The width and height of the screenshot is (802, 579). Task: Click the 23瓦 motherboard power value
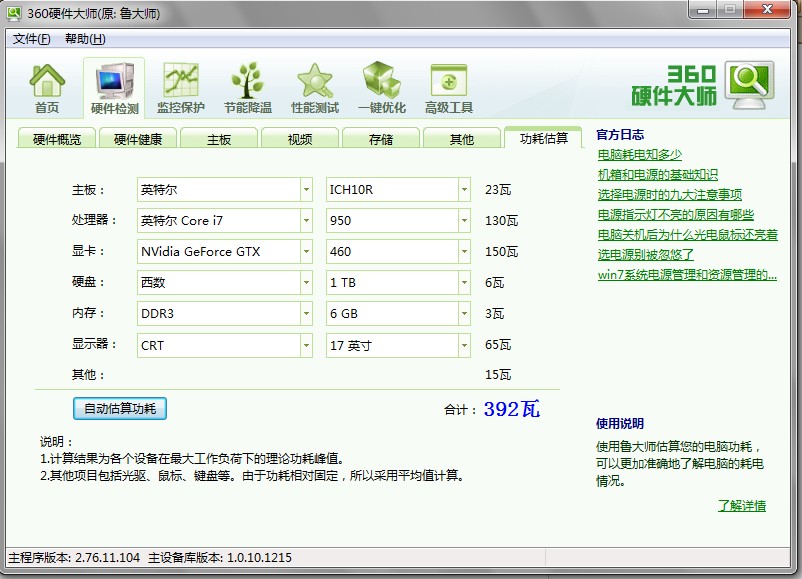click(498, 190)
